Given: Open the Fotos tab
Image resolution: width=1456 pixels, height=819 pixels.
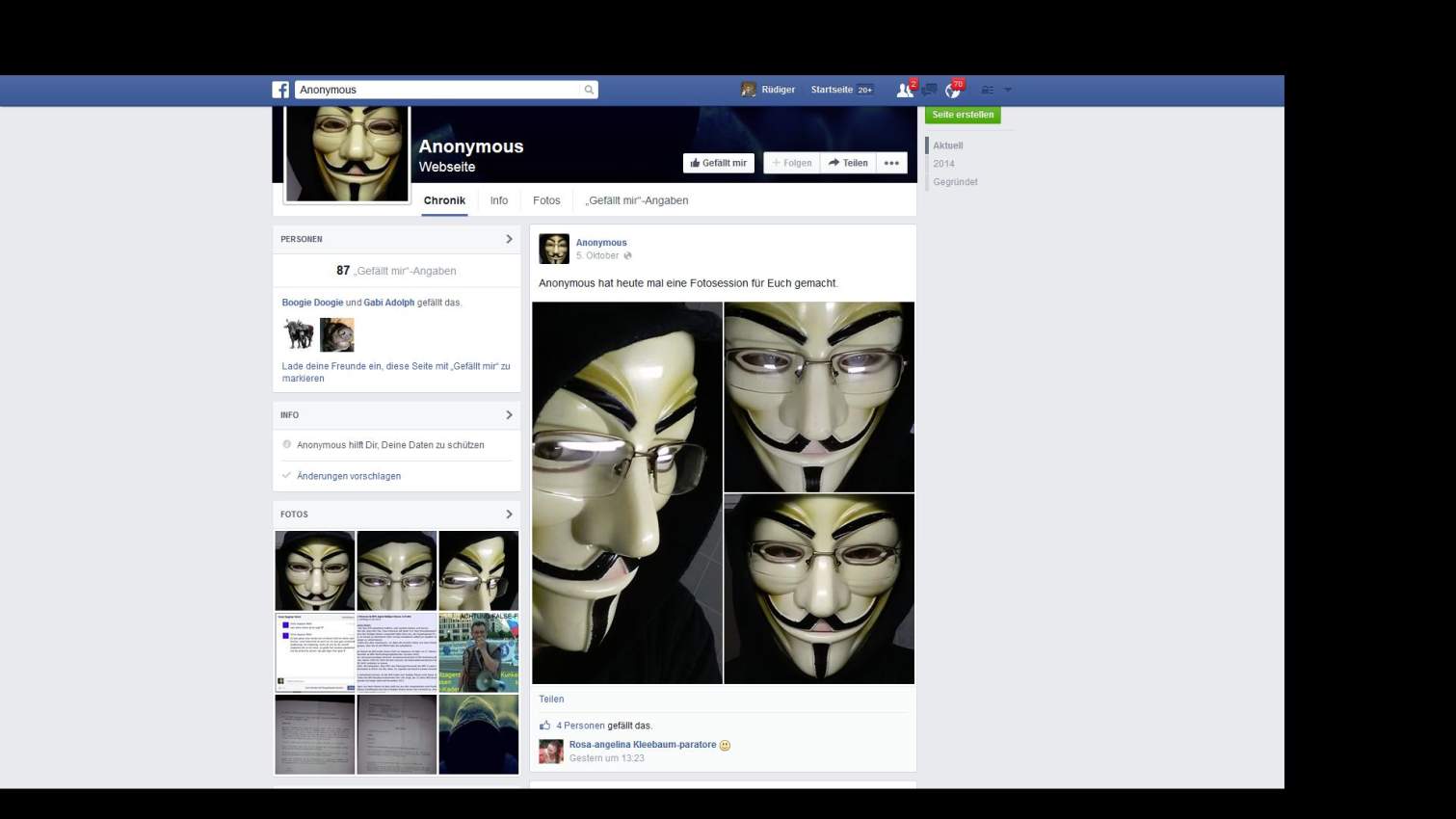Looking at the screenshot, I should (546, 200).
